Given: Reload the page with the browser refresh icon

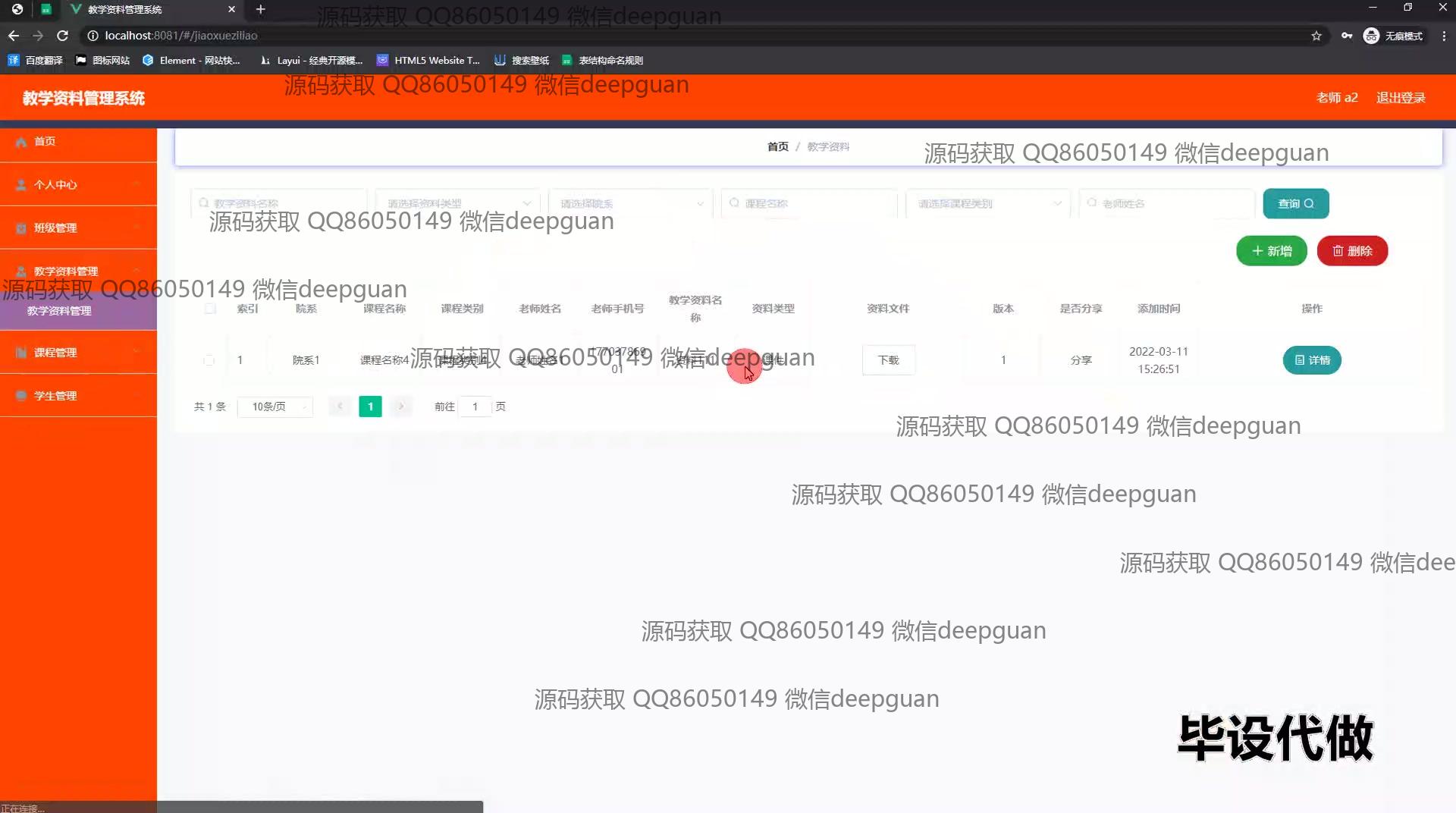Looking at the screenshot, I should click(x=63, y=35).
